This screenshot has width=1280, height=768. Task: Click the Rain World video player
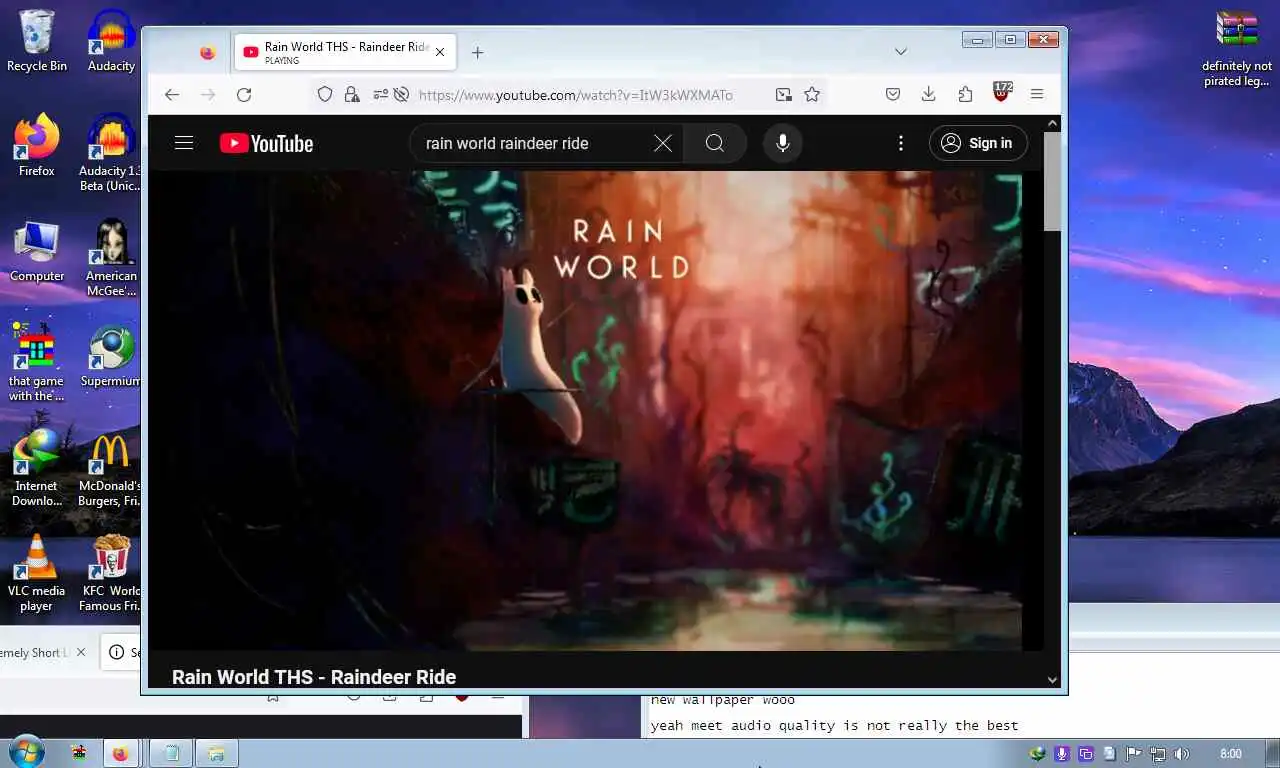point(596,410)
